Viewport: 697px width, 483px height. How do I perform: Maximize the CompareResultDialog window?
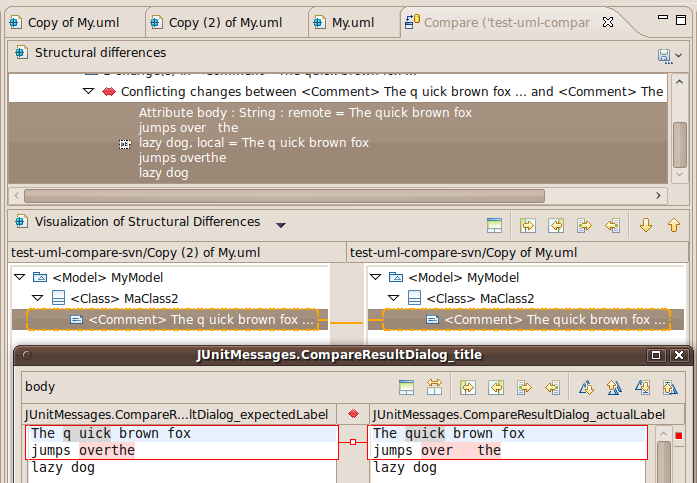click(656, 355)
